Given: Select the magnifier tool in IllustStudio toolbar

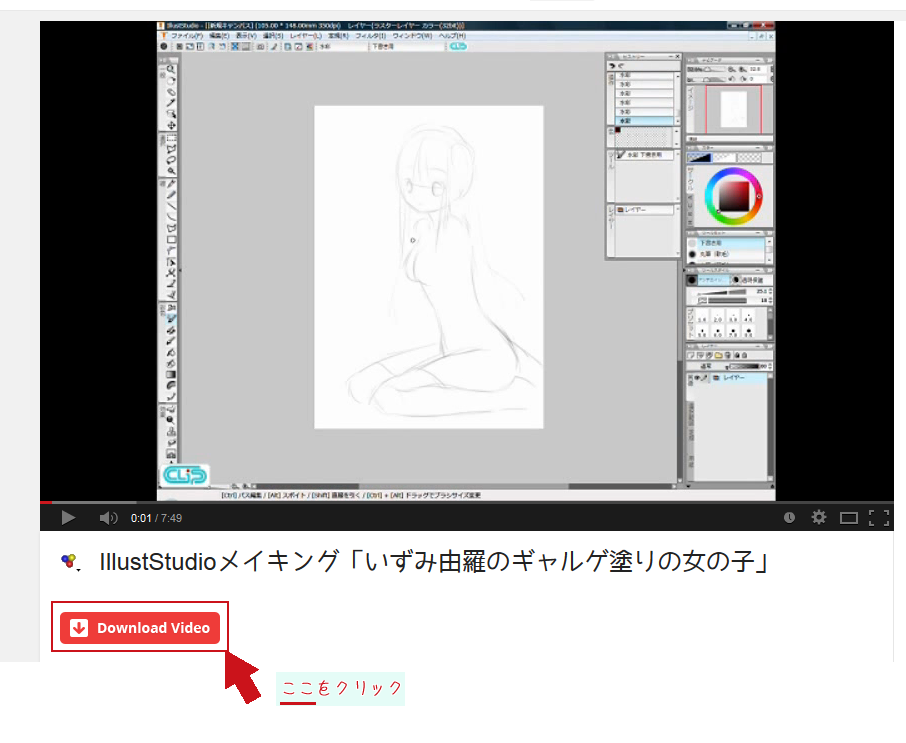Looking at the screenshot, I should (x=171, y=69).
